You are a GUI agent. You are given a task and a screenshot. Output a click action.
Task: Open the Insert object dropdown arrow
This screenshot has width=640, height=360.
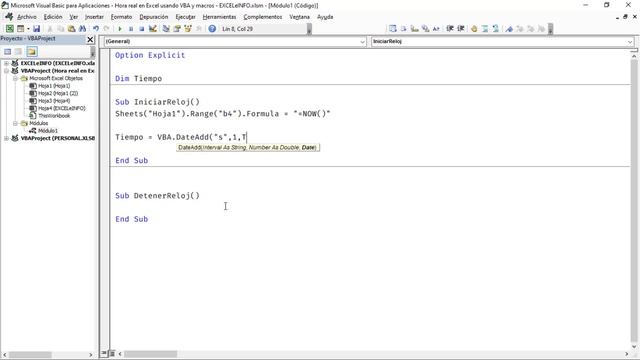point(28,29)
